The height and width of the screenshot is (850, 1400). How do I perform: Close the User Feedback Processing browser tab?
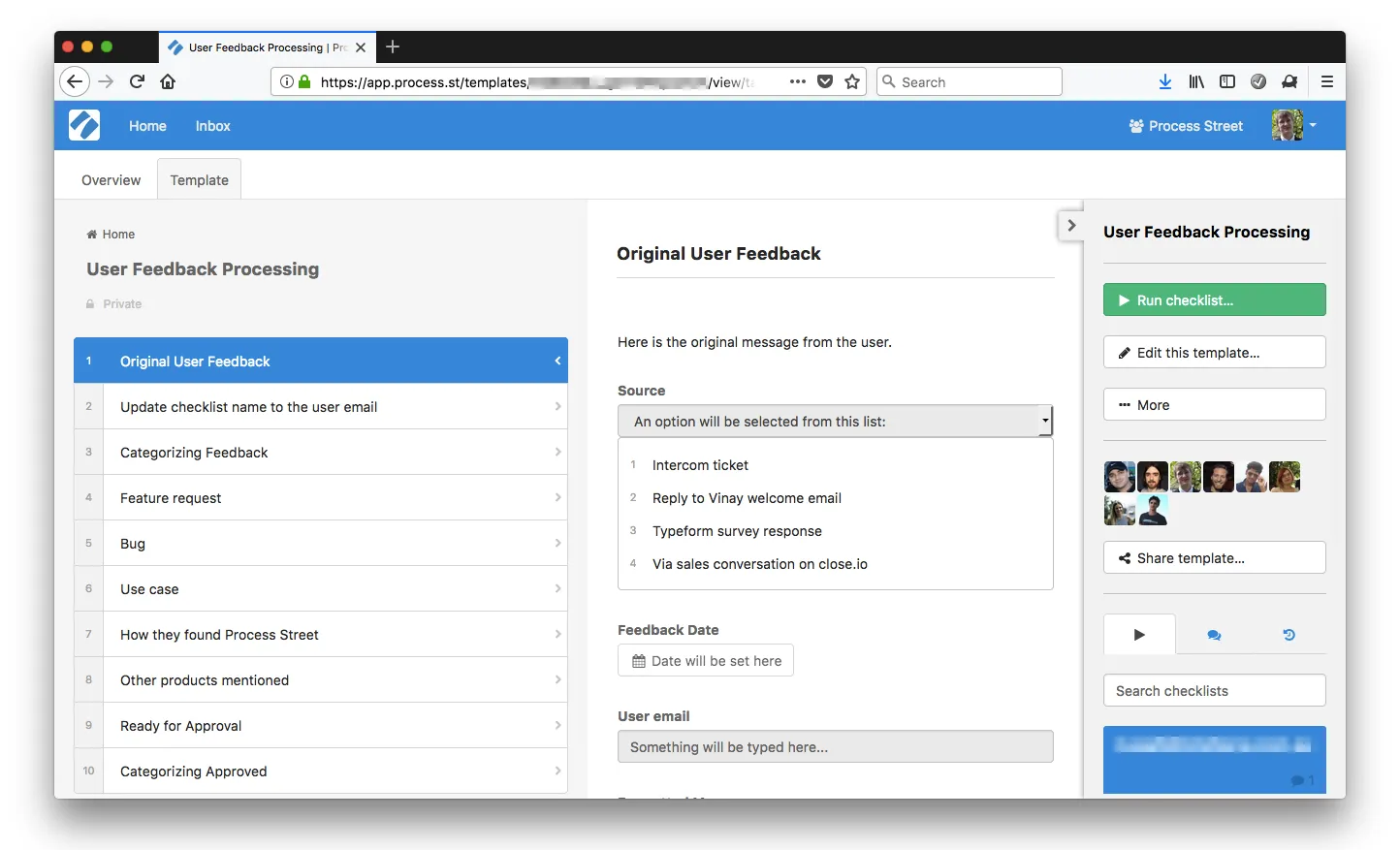[361, 47]
